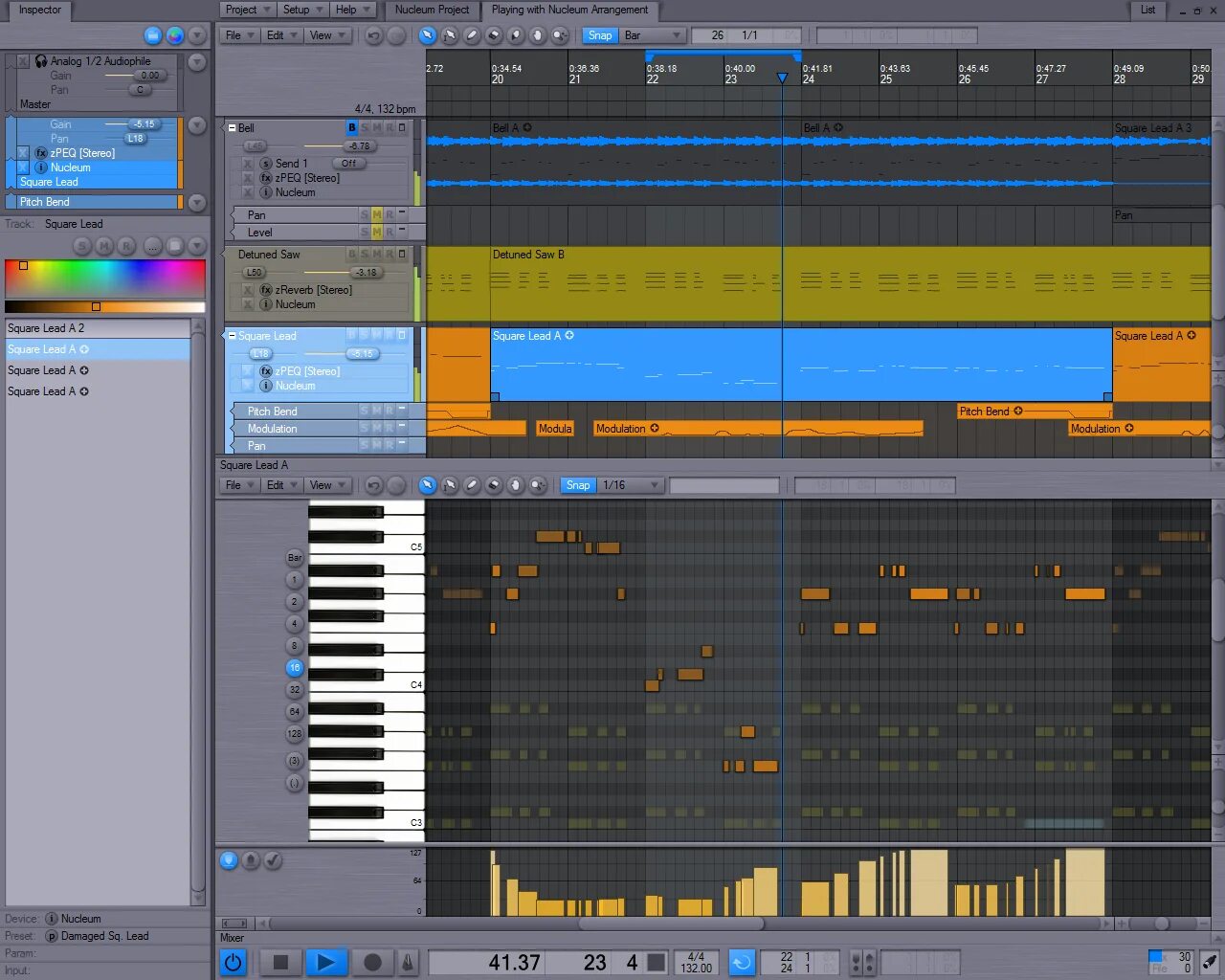
Task: Switch to the Nucleum Project tab
Action: click(432, 11)
